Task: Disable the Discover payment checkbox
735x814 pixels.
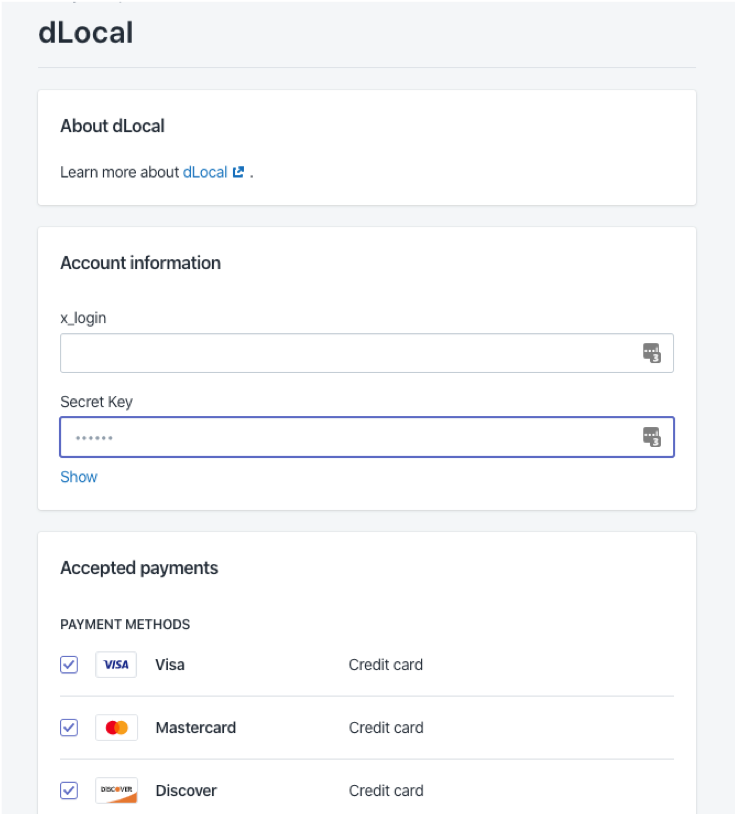Action: 69,790
